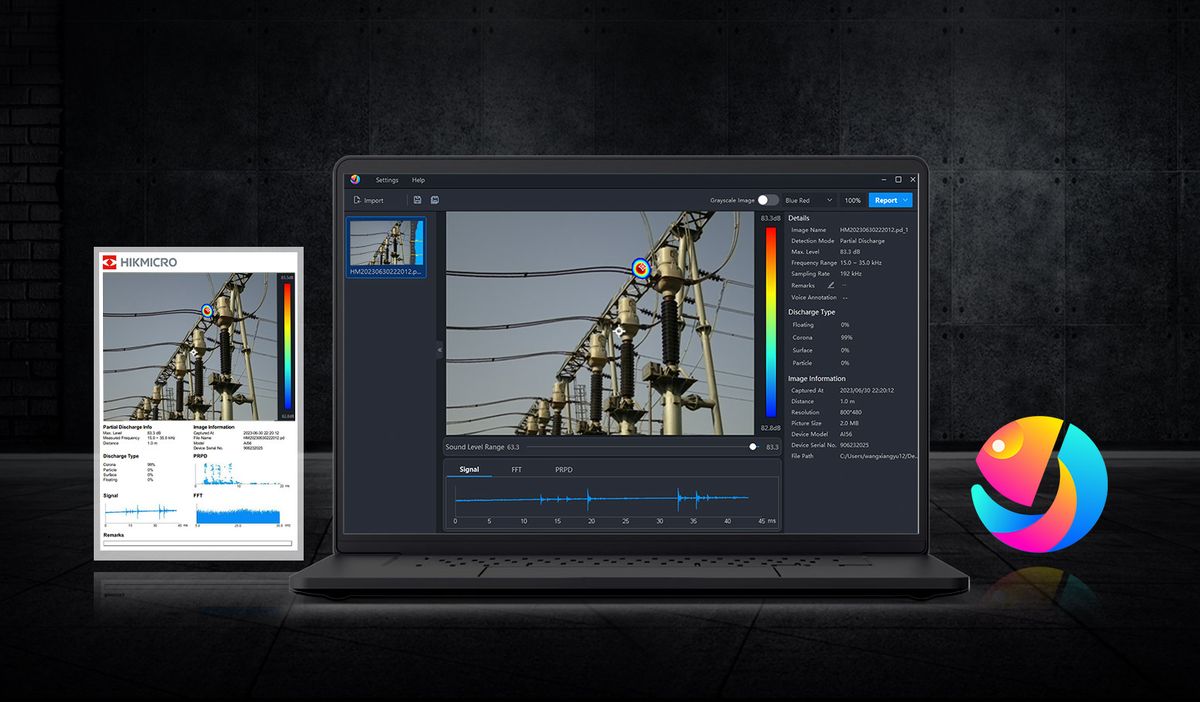1200x702 pixels.
Task: Click the app logo in the title bar
Action: tap(354, 180)
